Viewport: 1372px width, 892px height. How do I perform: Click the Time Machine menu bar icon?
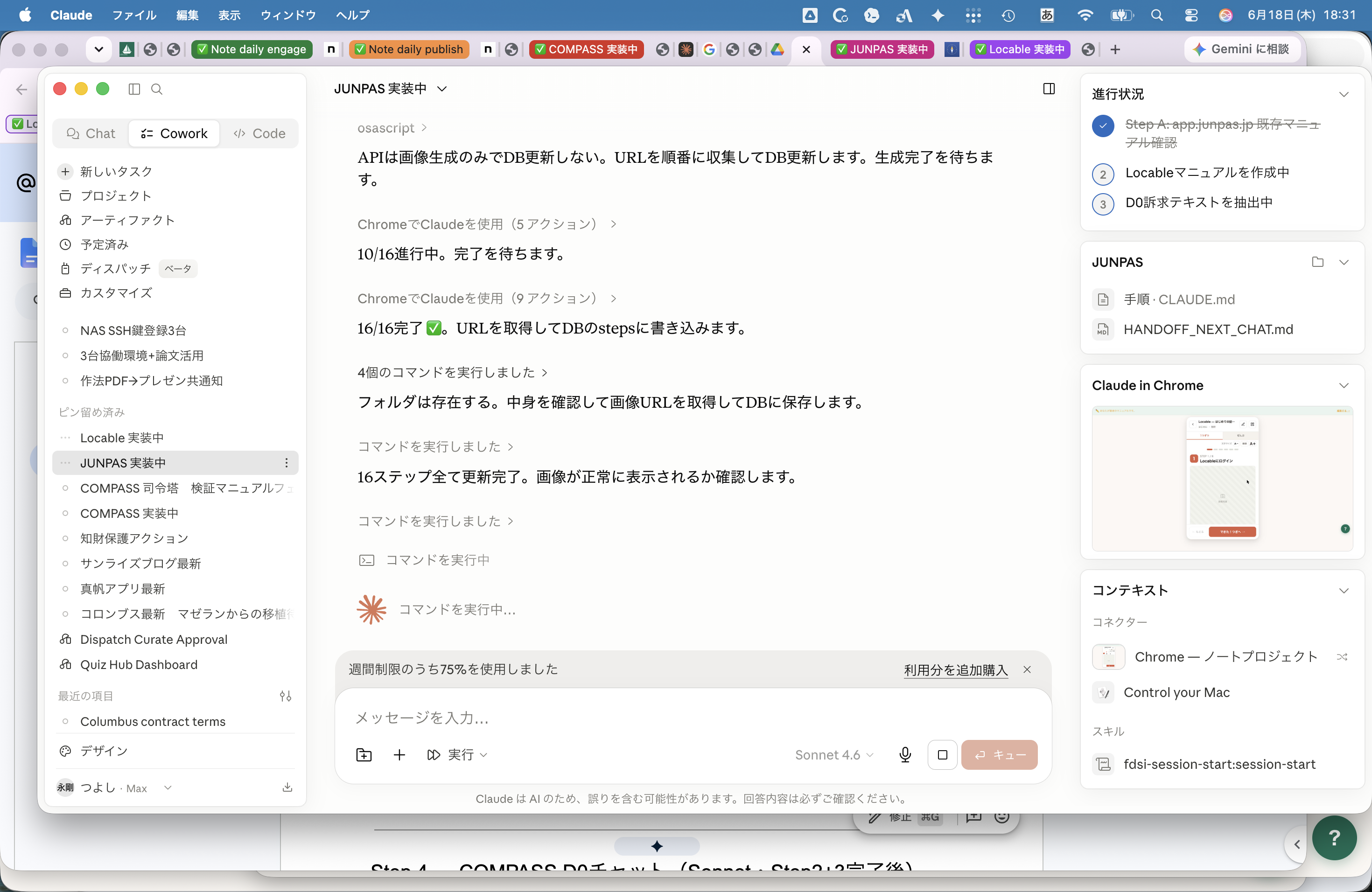[1008, 15]
